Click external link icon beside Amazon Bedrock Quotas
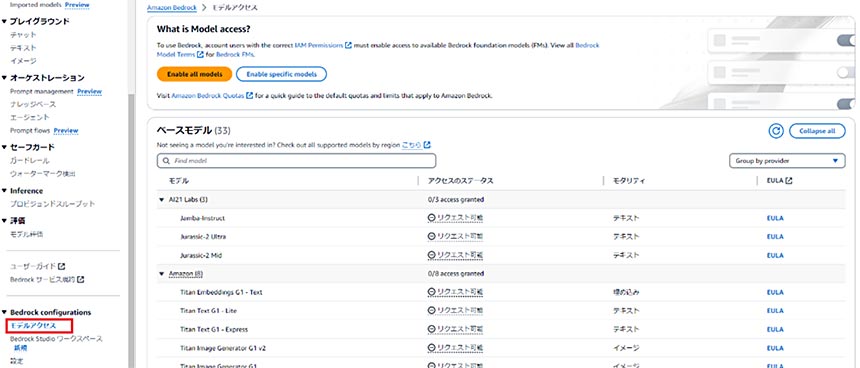The height and width of the screenshot is (368, 860). 250,95
